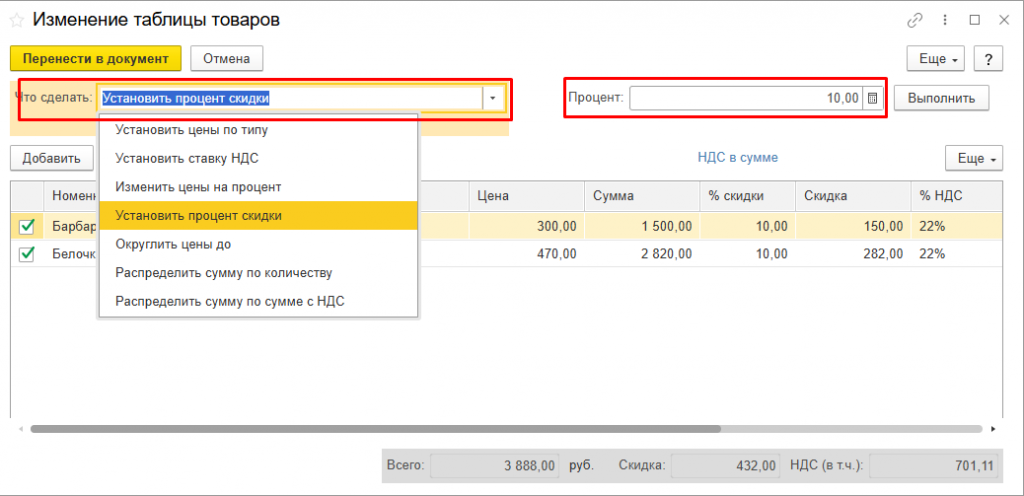Choose Изменить цены на процент
This screenshot has width=1024, height=496.
(x=258, y=187)
